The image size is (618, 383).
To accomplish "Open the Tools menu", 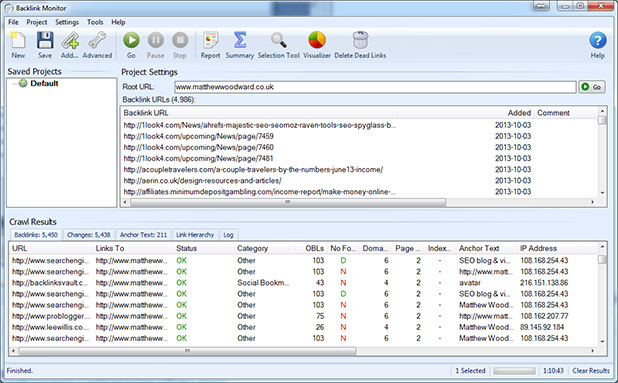I will pyautogui.click(x=95, y=22).
